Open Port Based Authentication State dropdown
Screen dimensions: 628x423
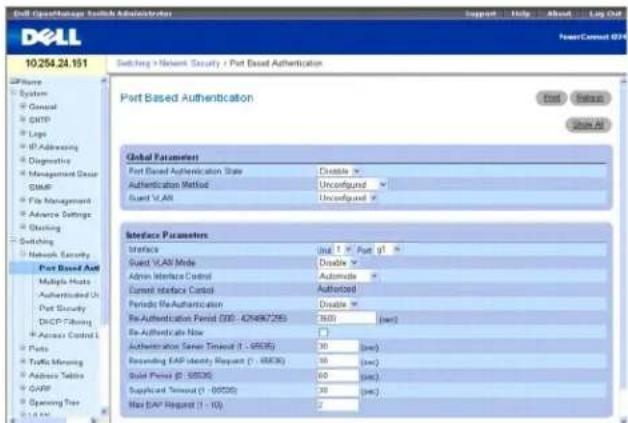(339, 171)
